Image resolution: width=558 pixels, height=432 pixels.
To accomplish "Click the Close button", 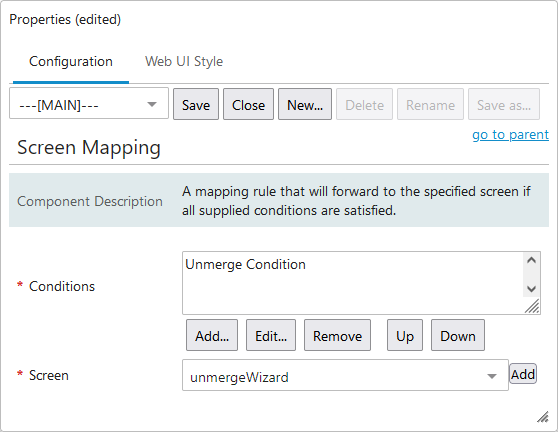I will [248, 104].
